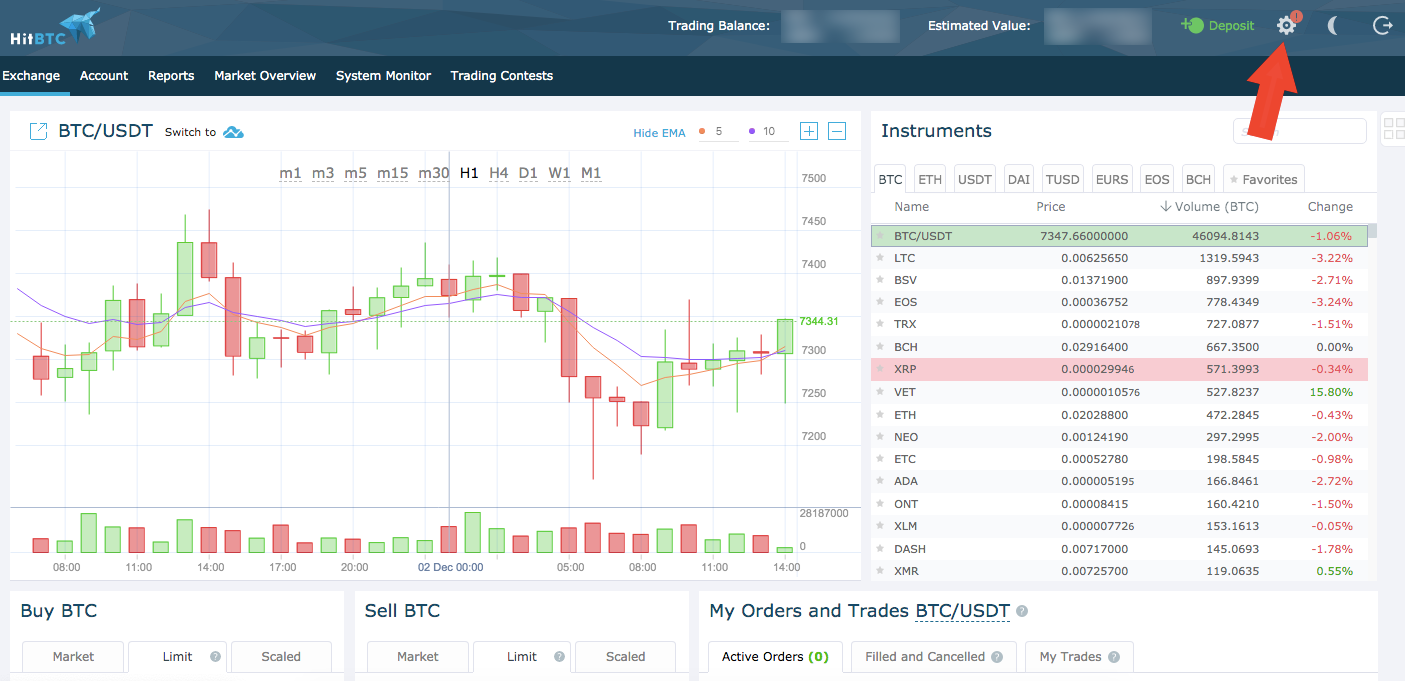The width and height of the screenshot is (1405, 681).
Task: Toggle favorite star for TRX
Action: [x=880, y=324]
